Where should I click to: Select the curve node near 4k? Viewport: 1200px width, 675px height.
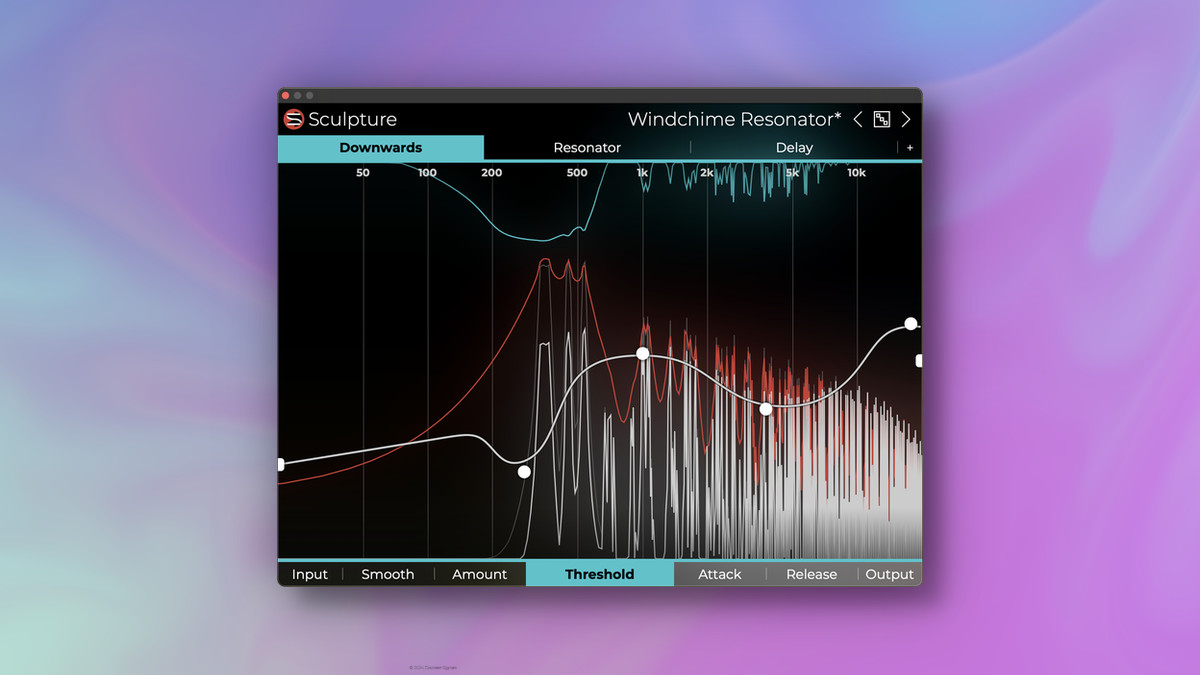(766, 408)
